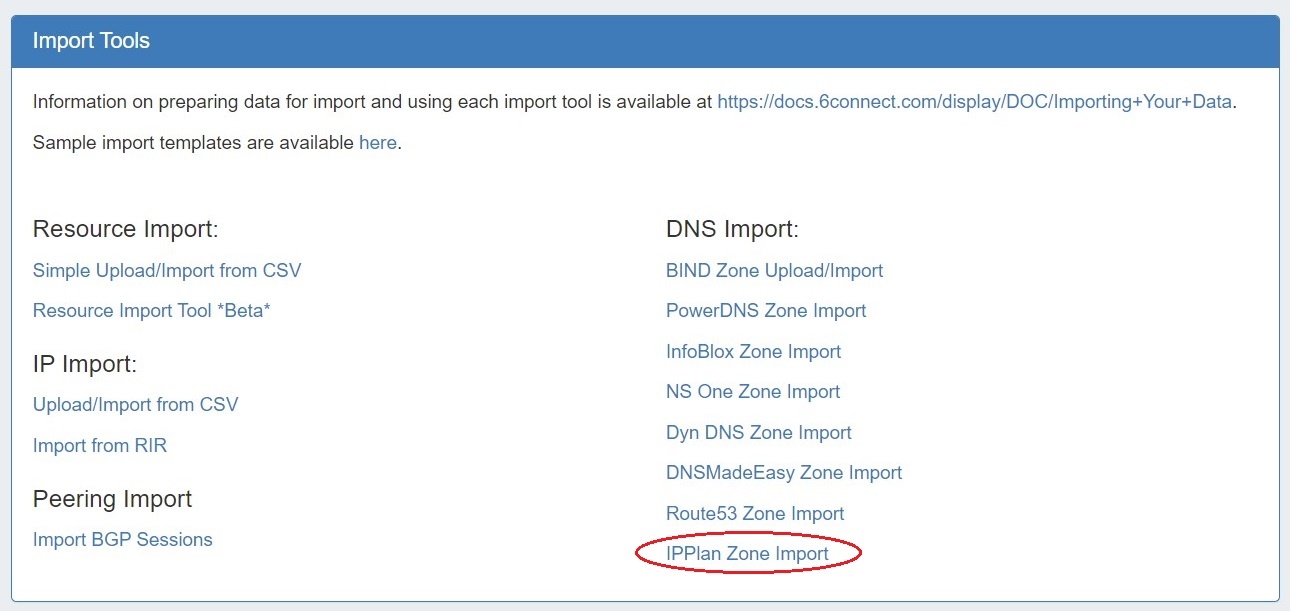This screenshot has height=611, width=1290.
Task: Click the circled IPPlan Zone Import link
Action: (x=748, y=553)
